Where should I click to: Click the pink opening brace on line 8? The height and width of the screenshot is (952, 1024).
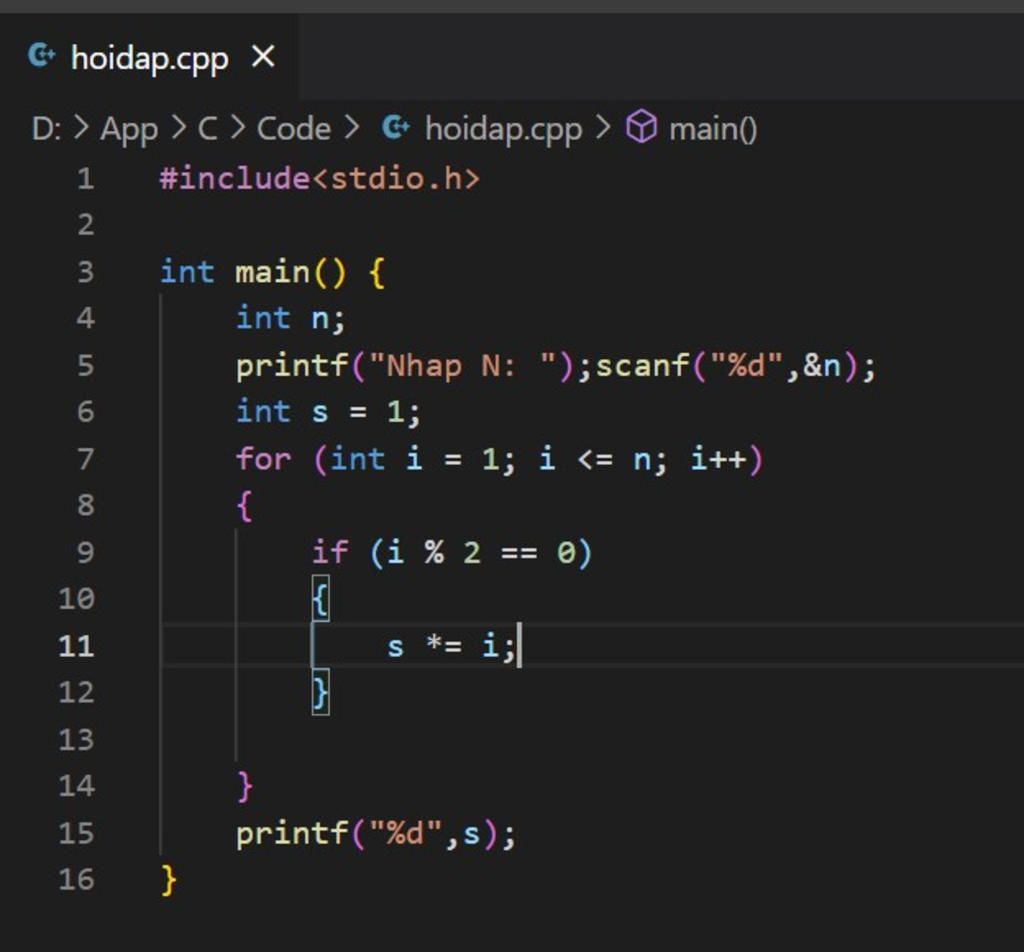(245, 506)
